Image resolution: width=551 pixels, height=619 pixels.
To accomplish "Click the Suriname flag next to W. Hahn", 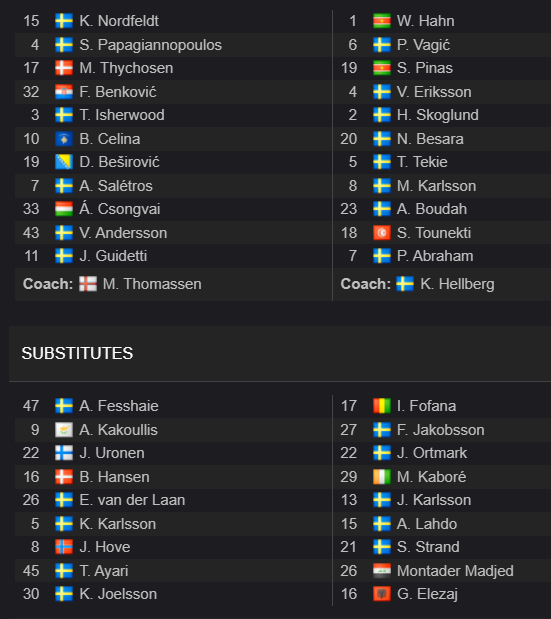I will pos(382,21).
